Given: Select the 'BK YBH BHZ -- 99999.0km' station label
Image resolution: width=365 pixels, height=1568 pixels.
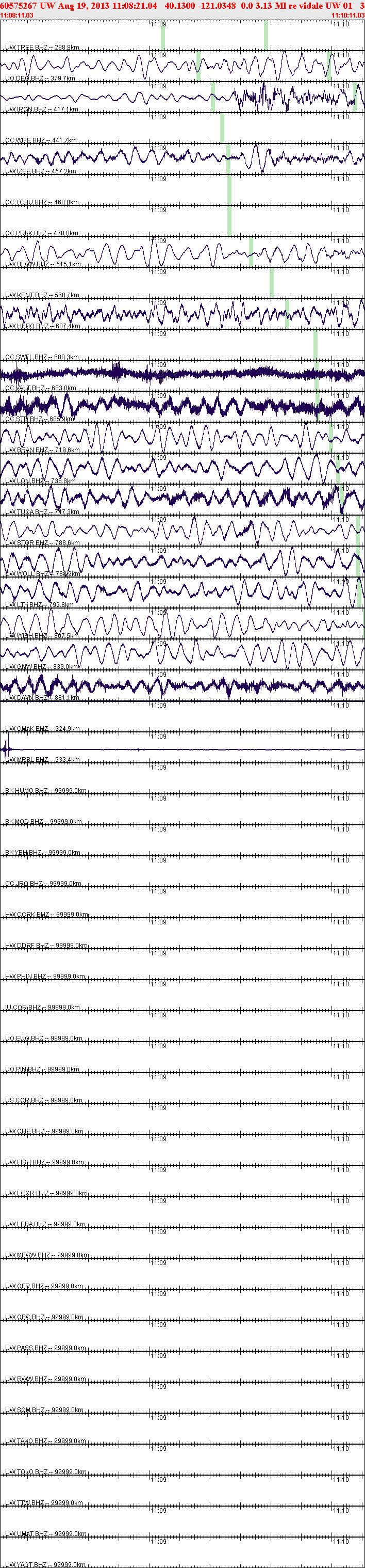Looking at the screenshot, I should (43, 853).
